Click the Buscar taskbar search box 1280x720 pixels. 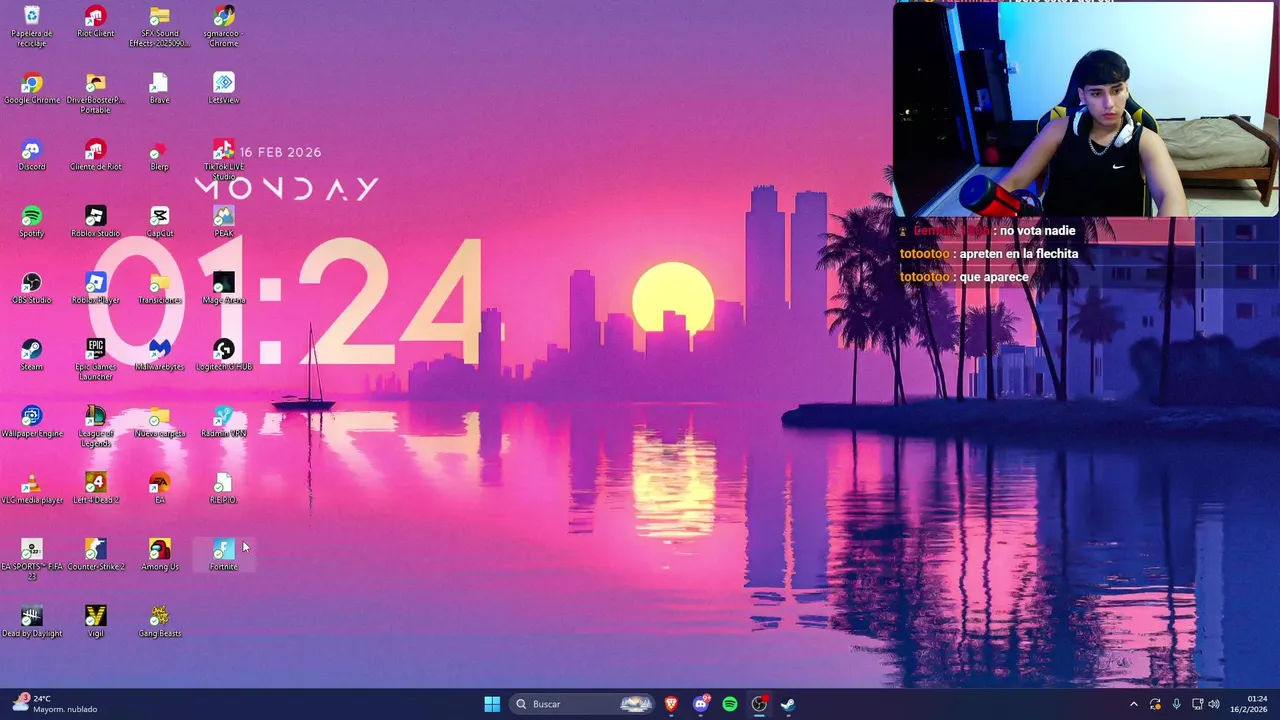pos(584,704)
